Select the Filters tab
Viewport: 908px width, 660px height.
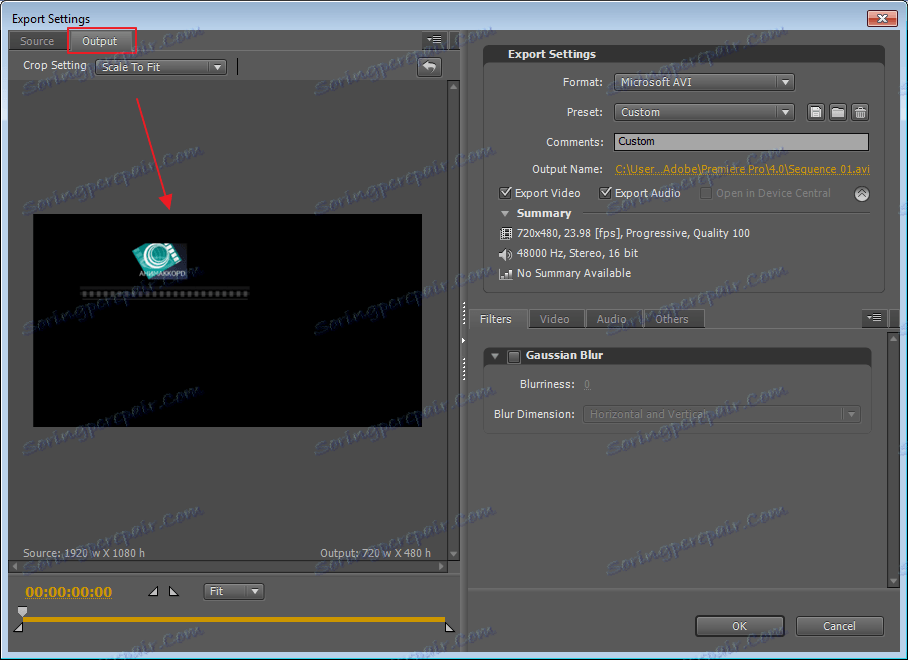[x=496, y=319]
